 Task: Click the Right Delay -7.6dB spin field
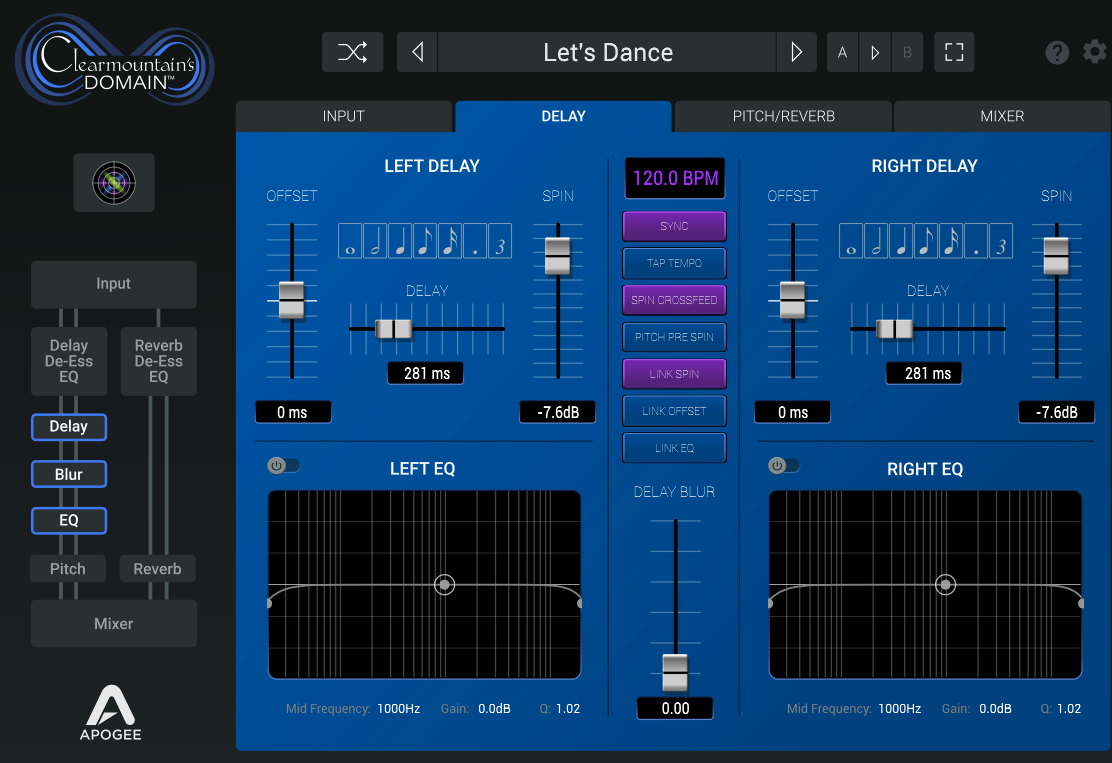coord(1057,412)
